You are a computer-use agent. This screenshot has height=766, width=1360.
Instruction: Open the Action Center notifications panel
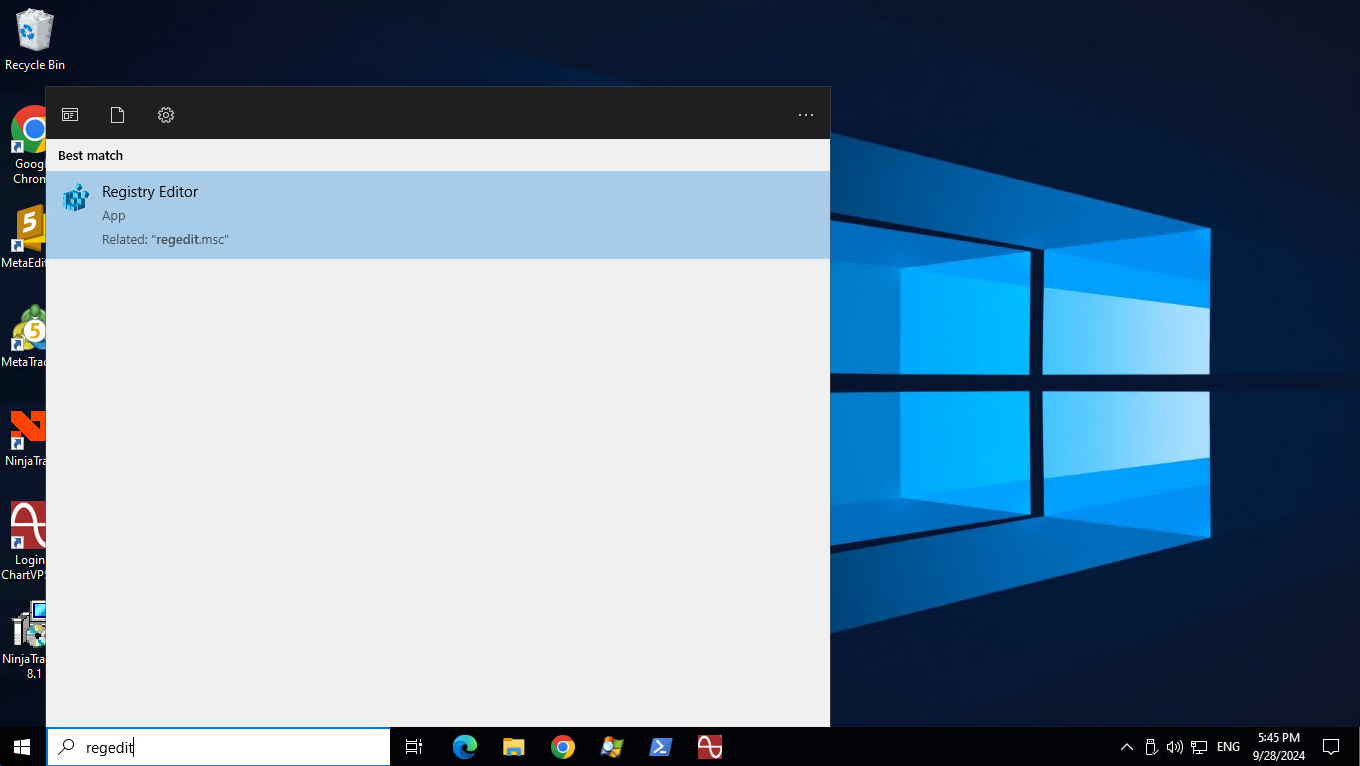click(x=1331, y=747)
